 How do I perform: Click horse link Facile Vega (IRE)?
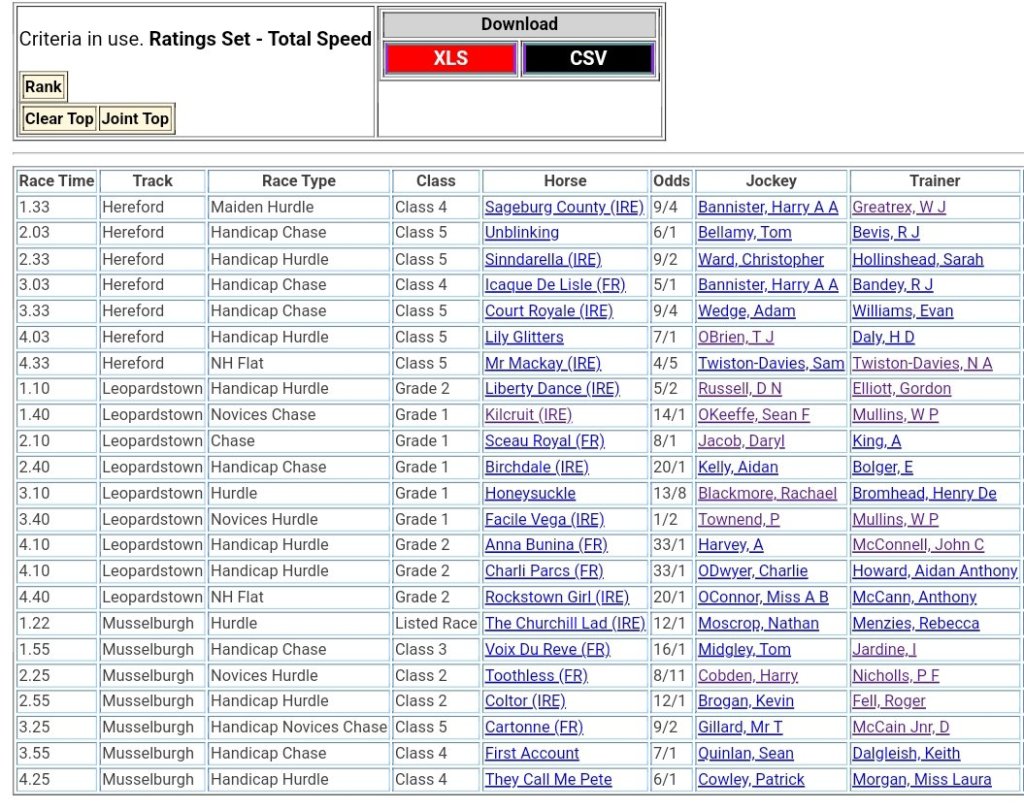coord(544,519)
